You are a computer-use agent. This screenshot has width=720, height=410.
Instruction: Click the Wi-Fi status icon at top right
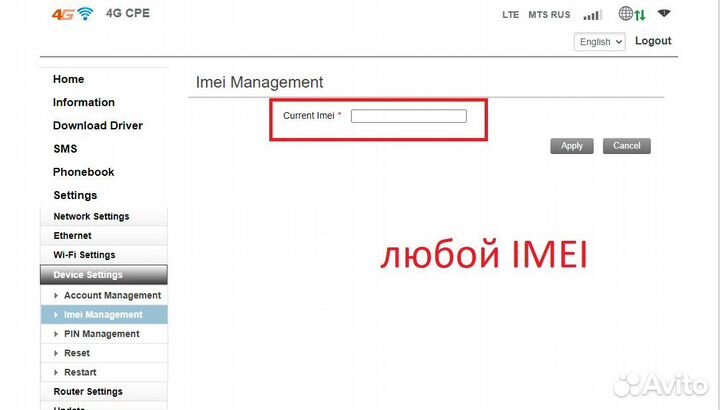pos(664,13)
